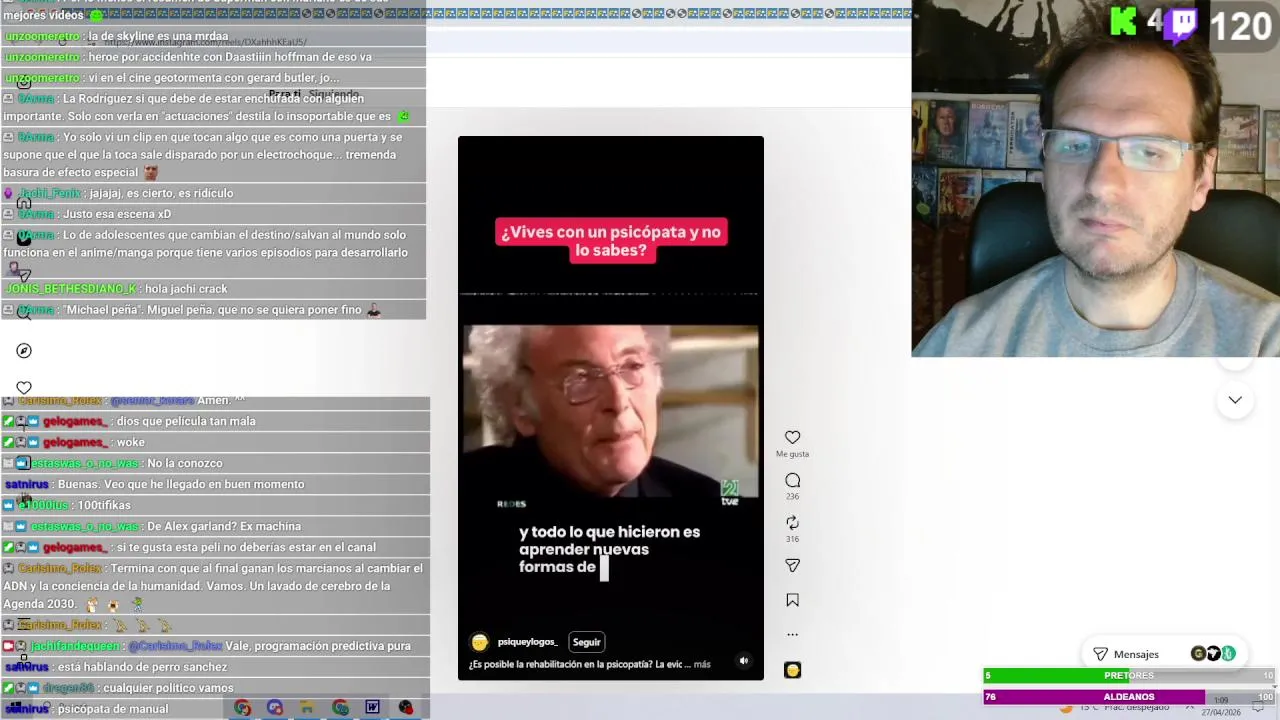Open Search magnifier icon in Instagram sidebar
The image size is (1280, 720).
pos(24,313)
